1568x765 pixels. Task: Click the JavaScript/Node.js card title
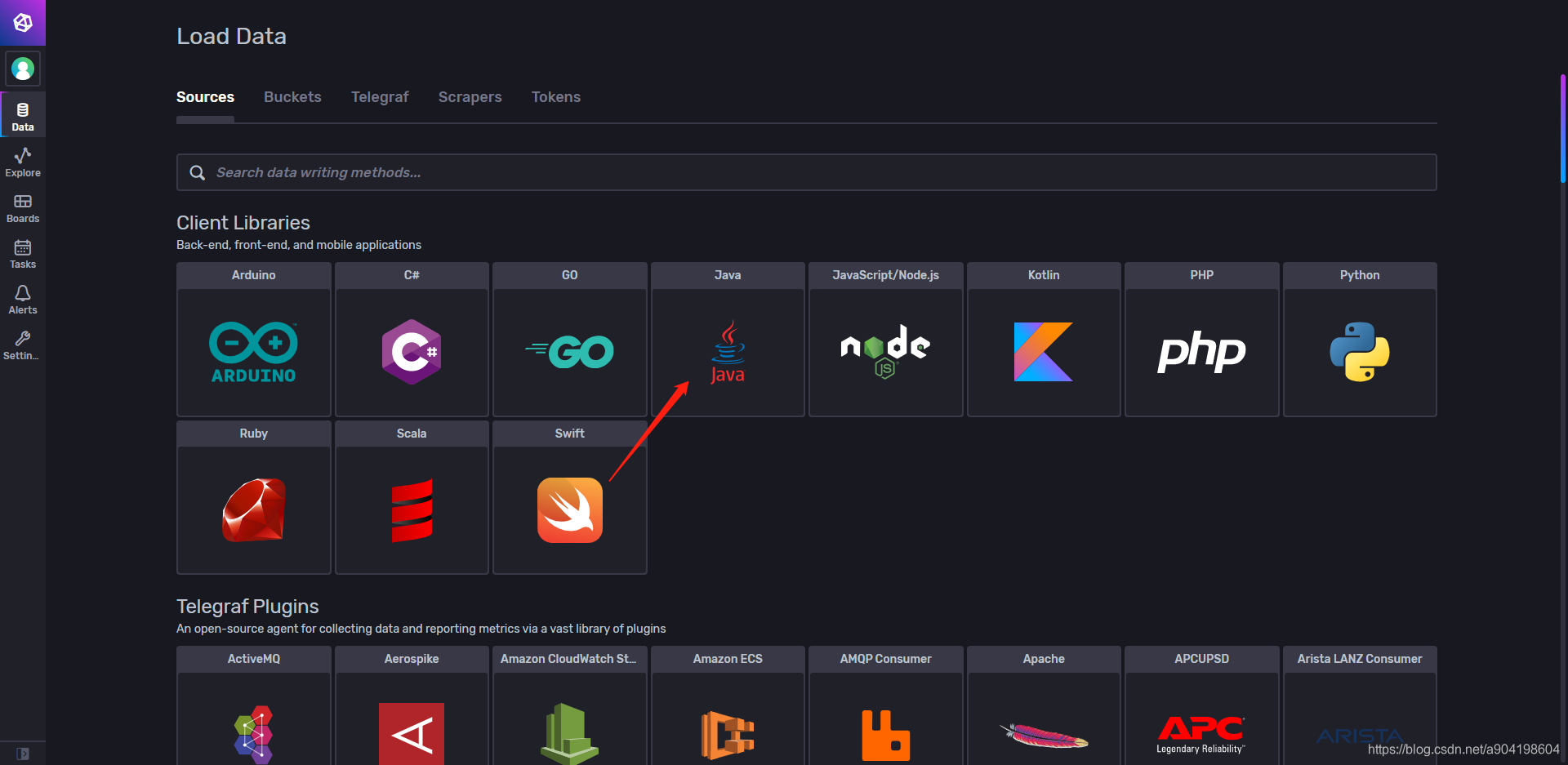coord(886,275)
